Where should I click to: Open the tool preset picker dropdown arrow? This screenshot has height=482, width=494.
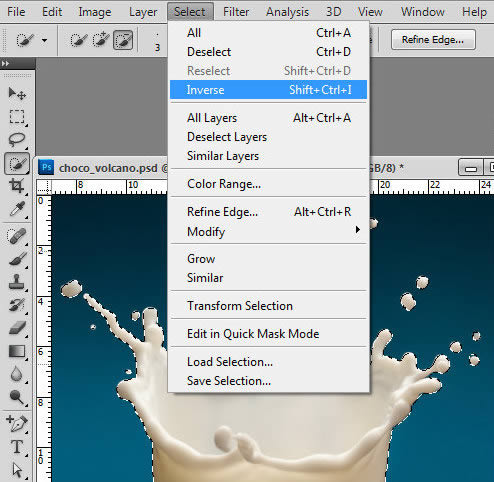(44, 41)
